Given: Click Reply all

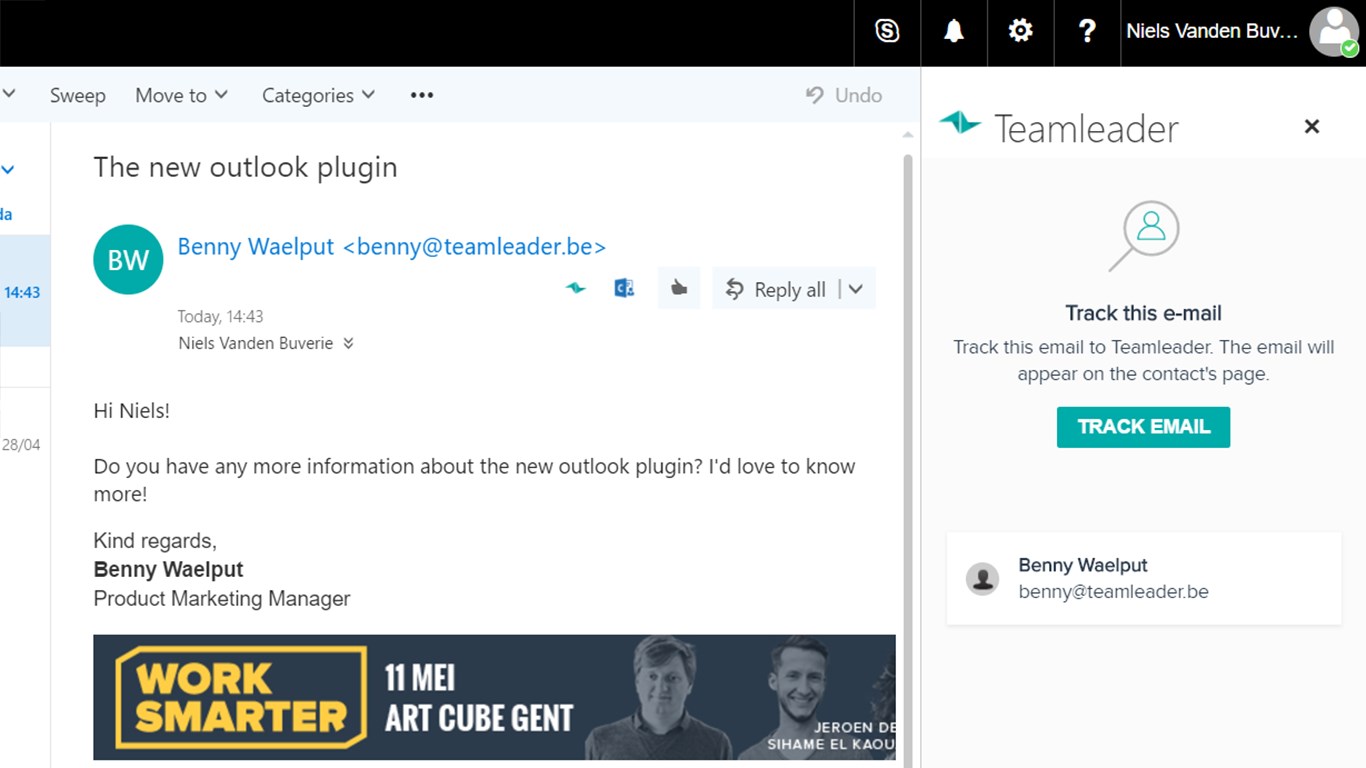Looking at the screenshot, I should pos(775,289).
